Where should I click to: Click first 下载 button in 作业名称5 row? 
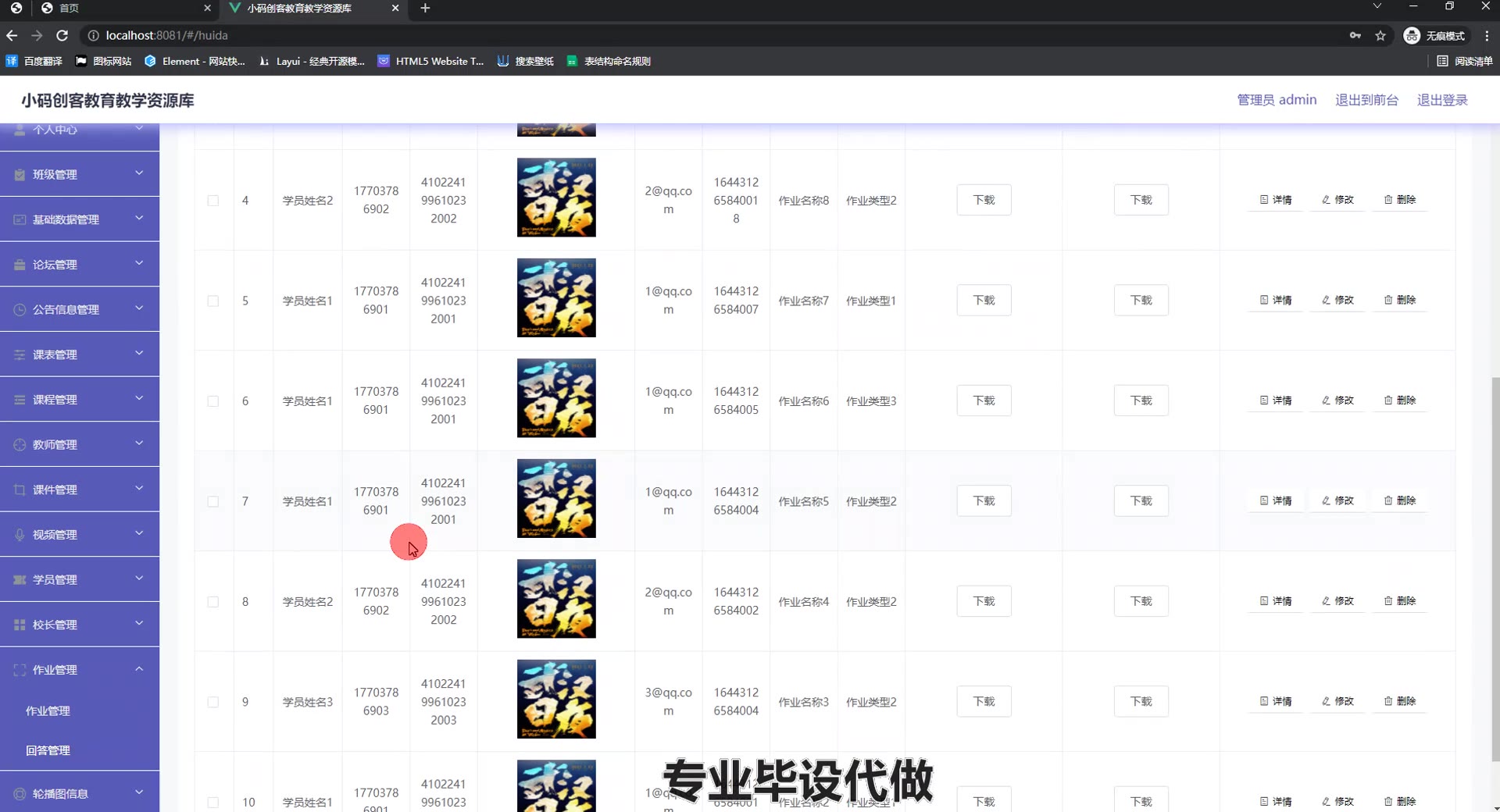click(984, 501)
